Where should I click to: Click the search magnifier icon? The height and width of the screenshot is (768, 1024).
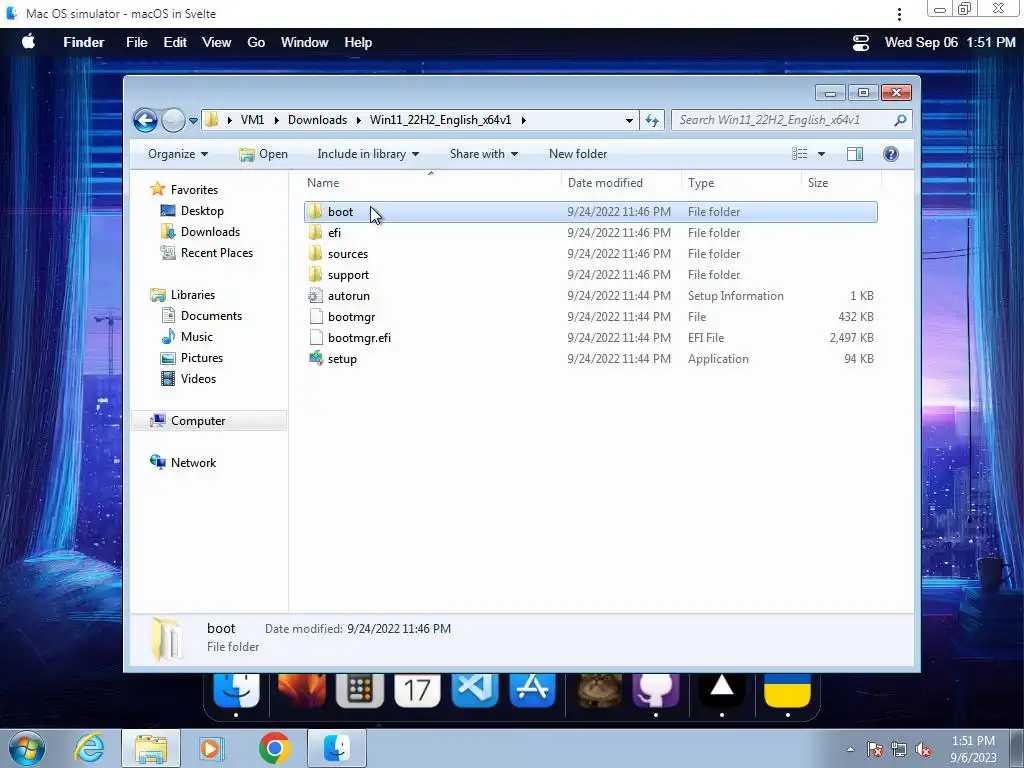[900, 120]
